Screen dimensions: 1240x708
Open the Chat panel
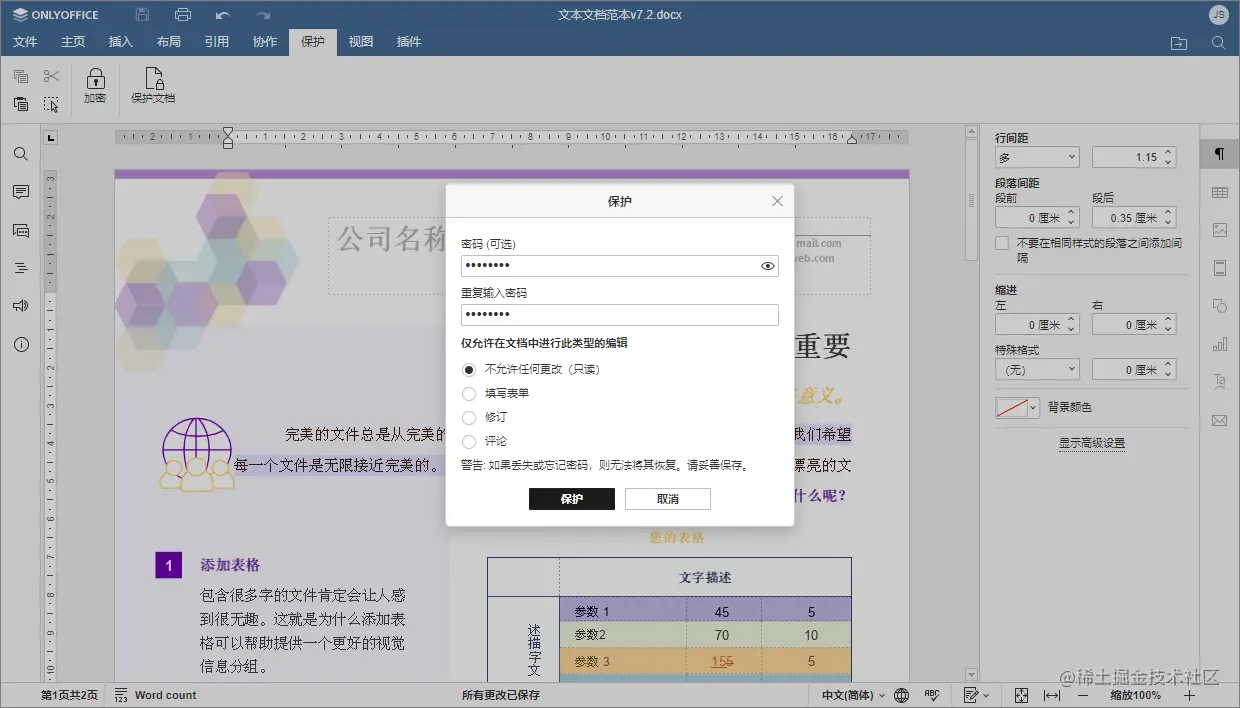point(20,230)
